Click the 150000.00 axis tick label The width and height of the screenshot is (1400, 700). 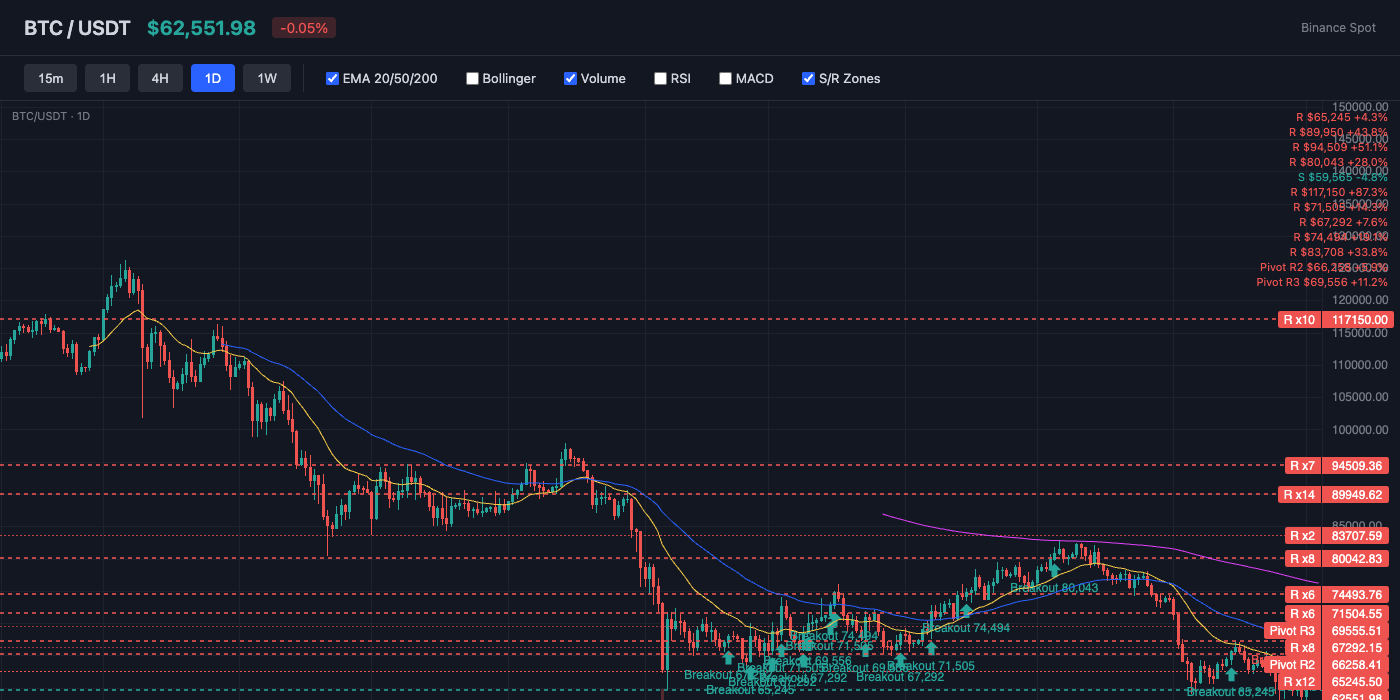[x=1360, y=106]
